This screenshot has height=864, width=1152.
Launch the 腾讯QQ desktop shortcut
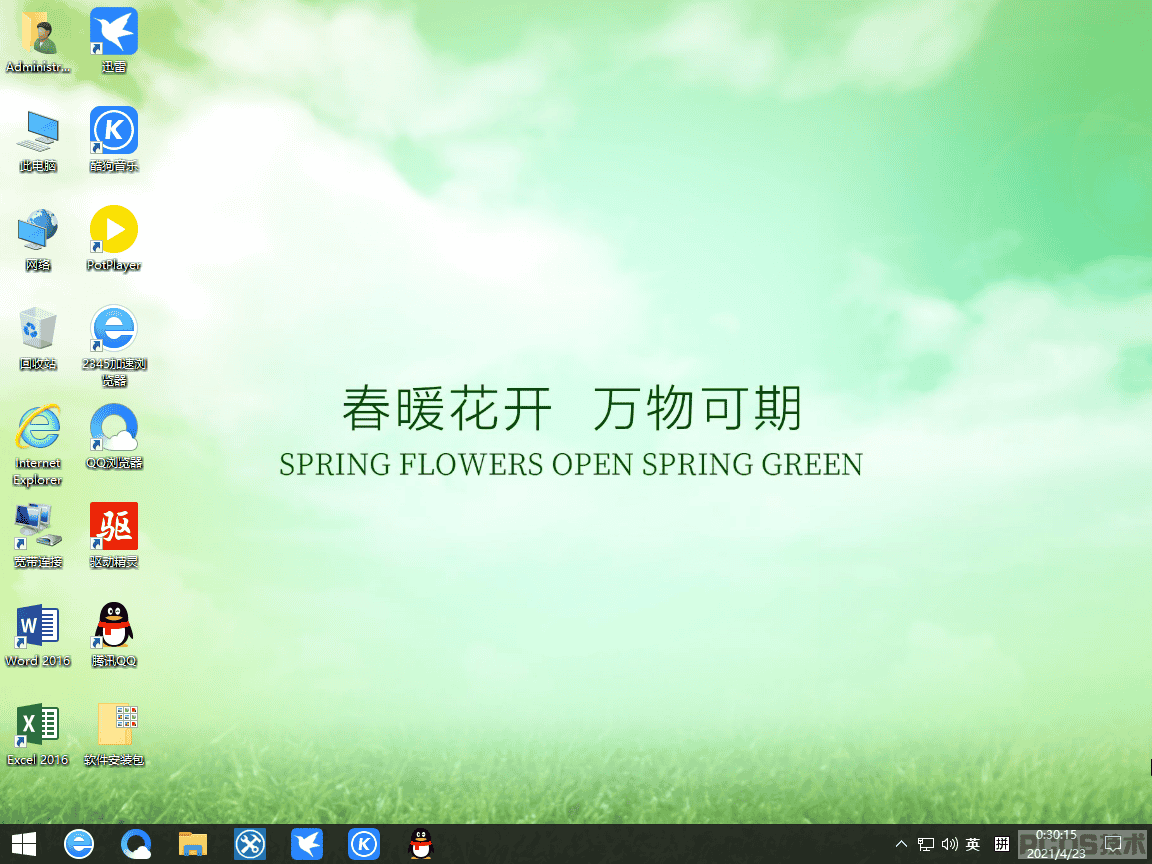point(114,636)
